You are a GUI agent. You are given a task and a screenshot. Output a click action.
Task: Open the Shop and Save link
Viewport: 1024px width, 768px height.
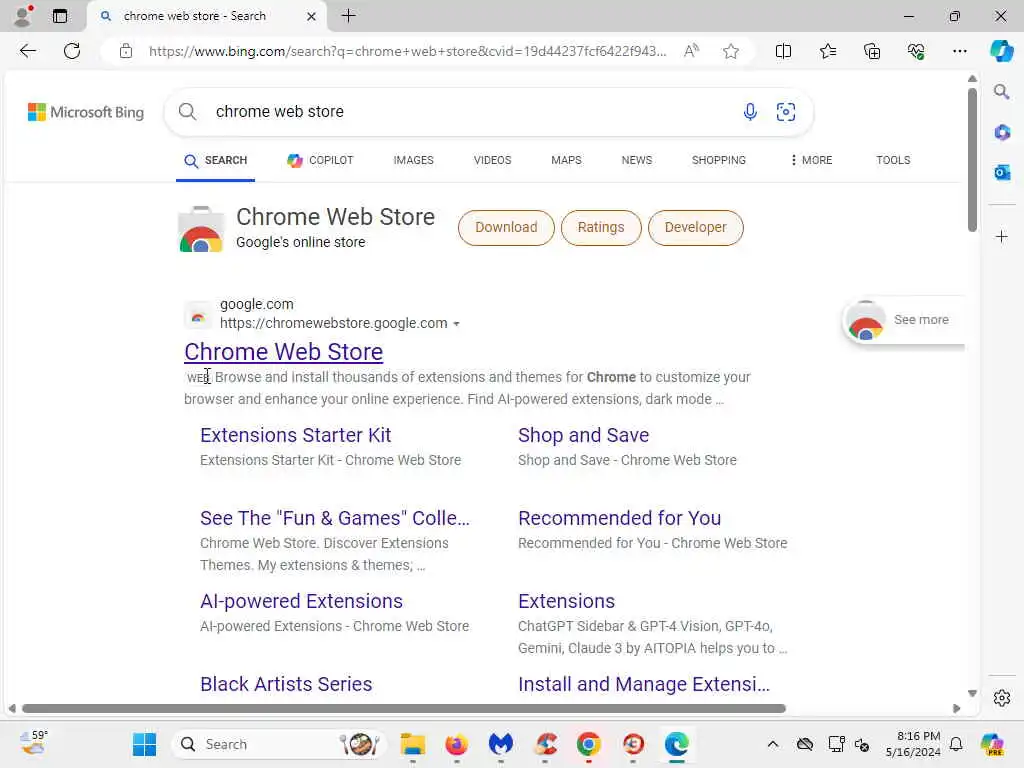583,436
